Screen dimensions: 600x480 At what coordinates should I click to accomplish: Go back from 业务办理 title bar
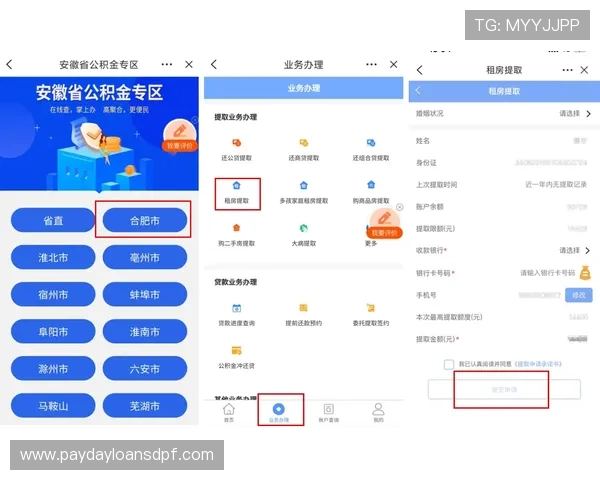point(214,64)
